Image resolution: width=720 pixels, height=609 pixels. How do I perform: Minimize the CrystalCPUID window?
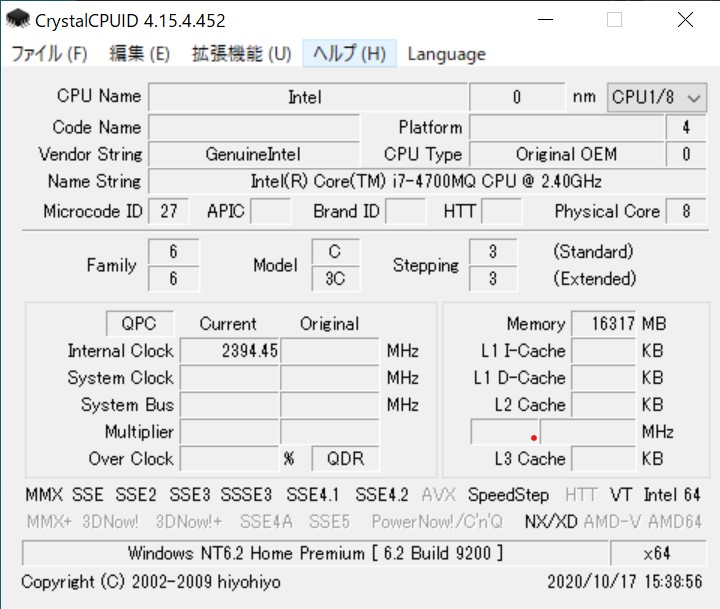(x=543, y=20)
